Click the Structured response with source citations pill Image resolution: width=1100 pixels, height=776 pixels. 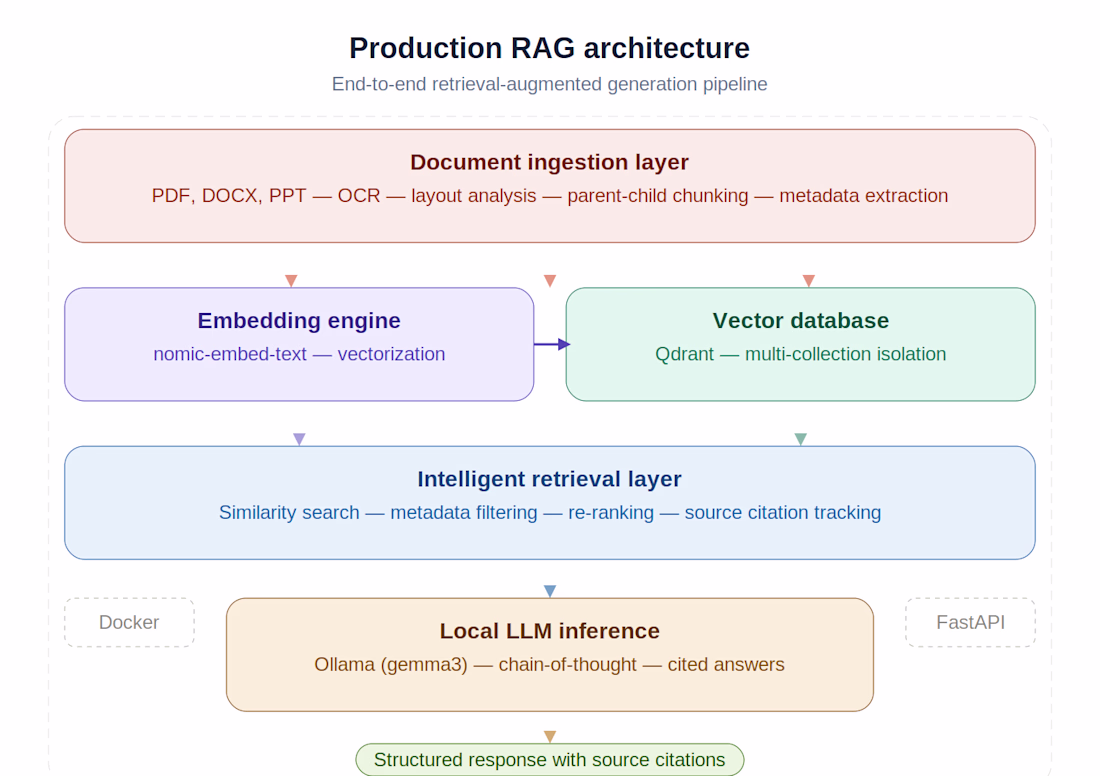click(x=549, y=760)
